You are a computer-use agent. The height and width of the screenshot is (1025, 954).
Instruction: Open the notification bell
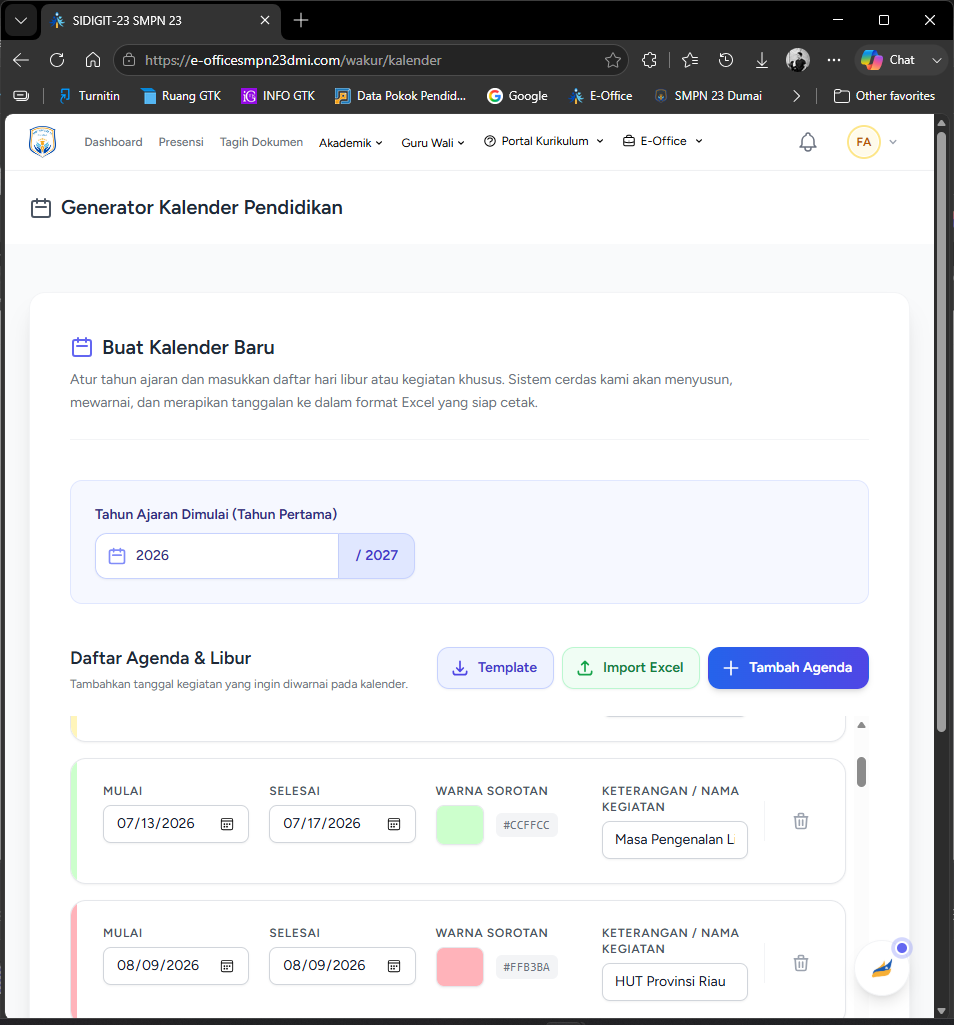click(808, 142)
